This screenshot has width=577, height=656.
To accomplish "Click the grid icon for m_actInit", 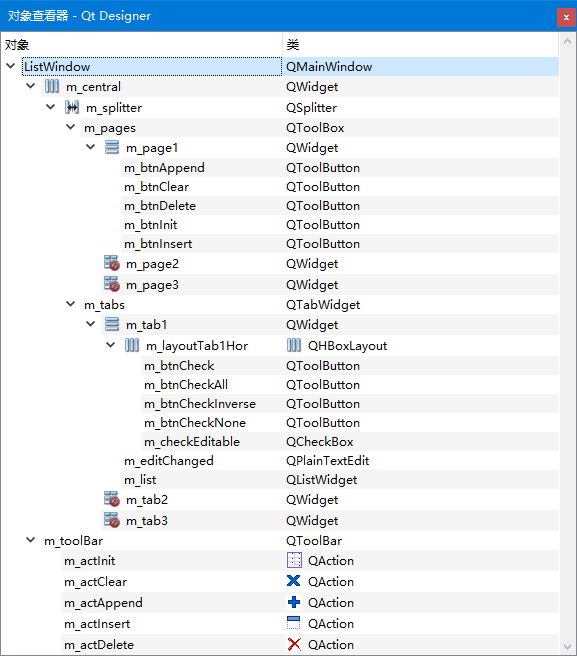I will tap(294, 560).
